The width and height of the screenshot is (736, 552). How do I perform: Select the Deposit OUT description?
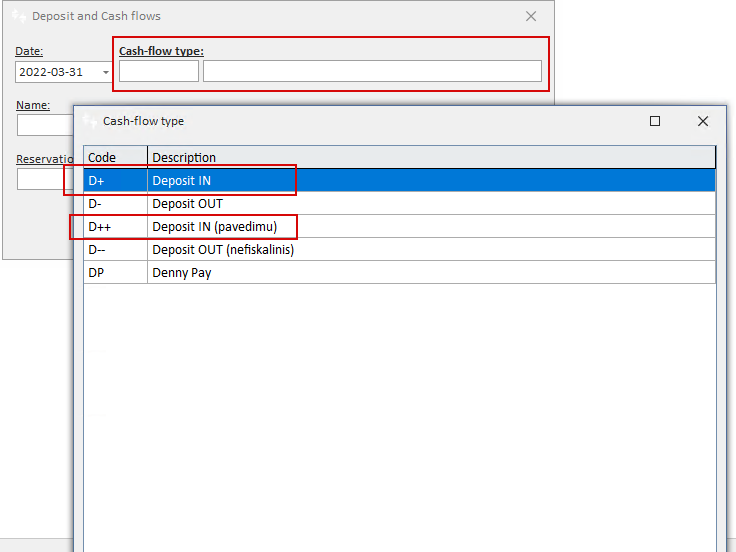click(x=431, y=203)
